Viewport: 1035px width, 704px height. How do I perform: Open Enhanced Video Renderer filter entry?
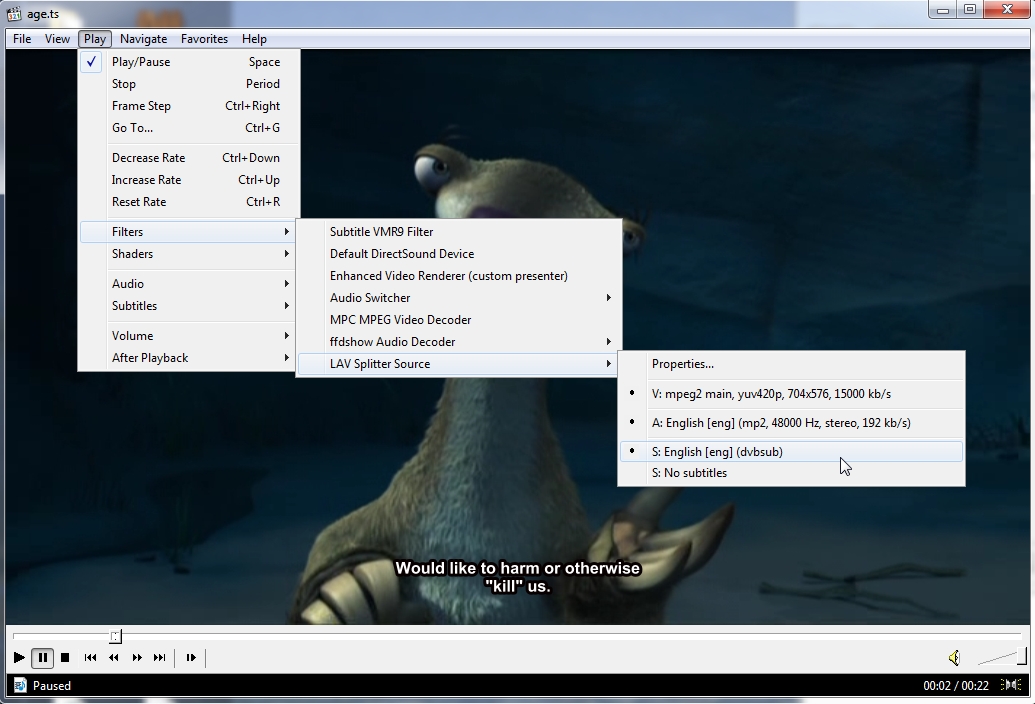(x=459, y=276)
